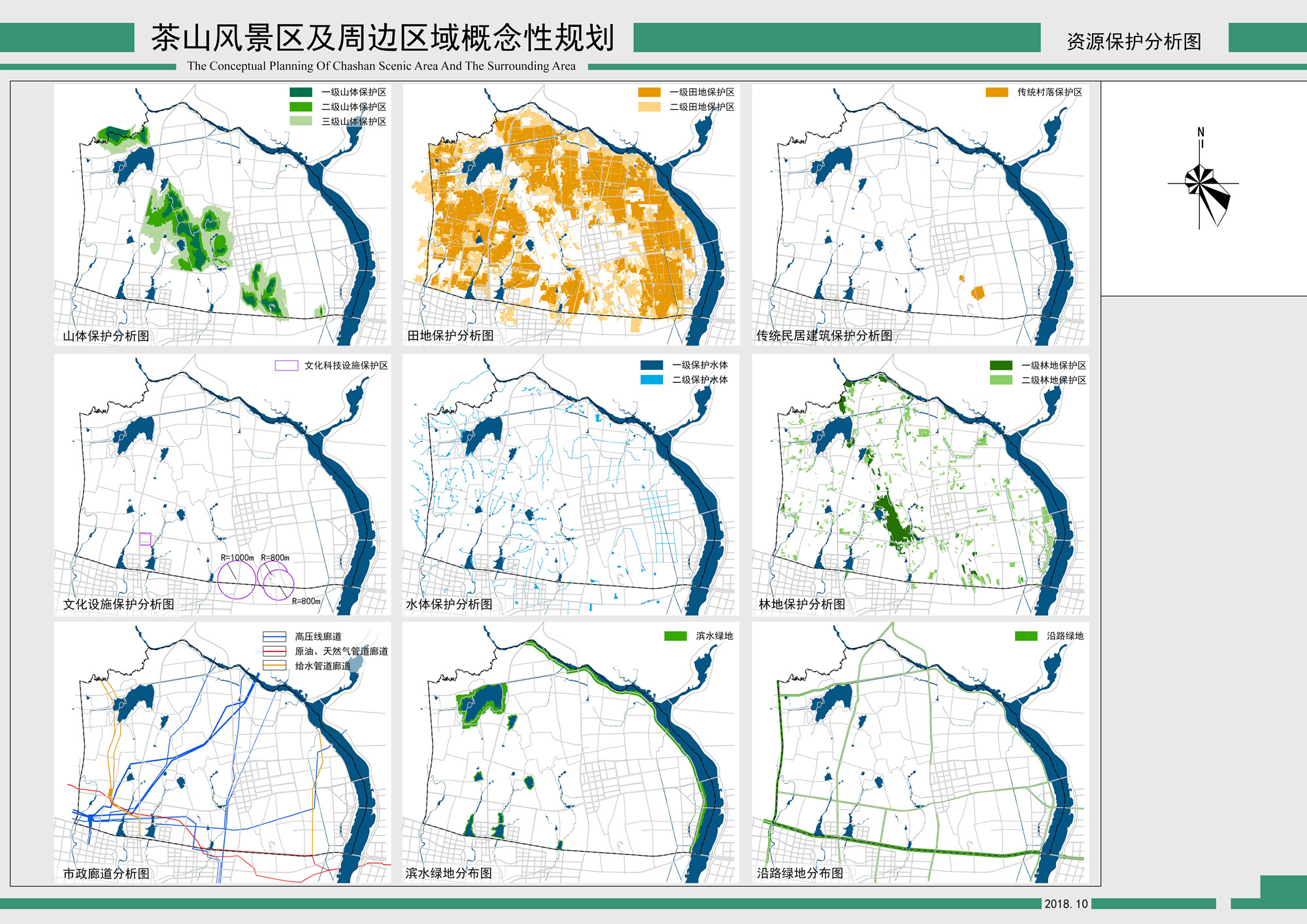
Task: Click the 传统村落保护区 legend text
Action: click(x=1050, y=92)
